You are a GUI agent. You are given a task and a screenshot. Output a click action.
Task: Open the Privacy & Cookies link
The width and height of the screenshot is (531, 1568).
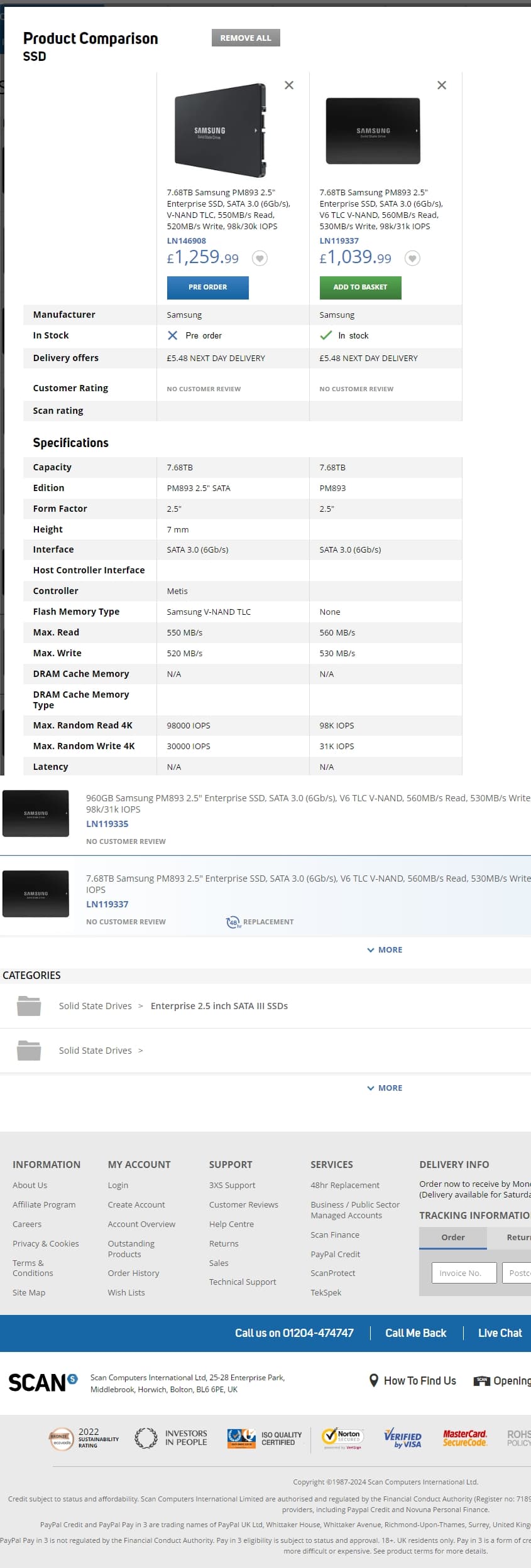click(46, 1243)
